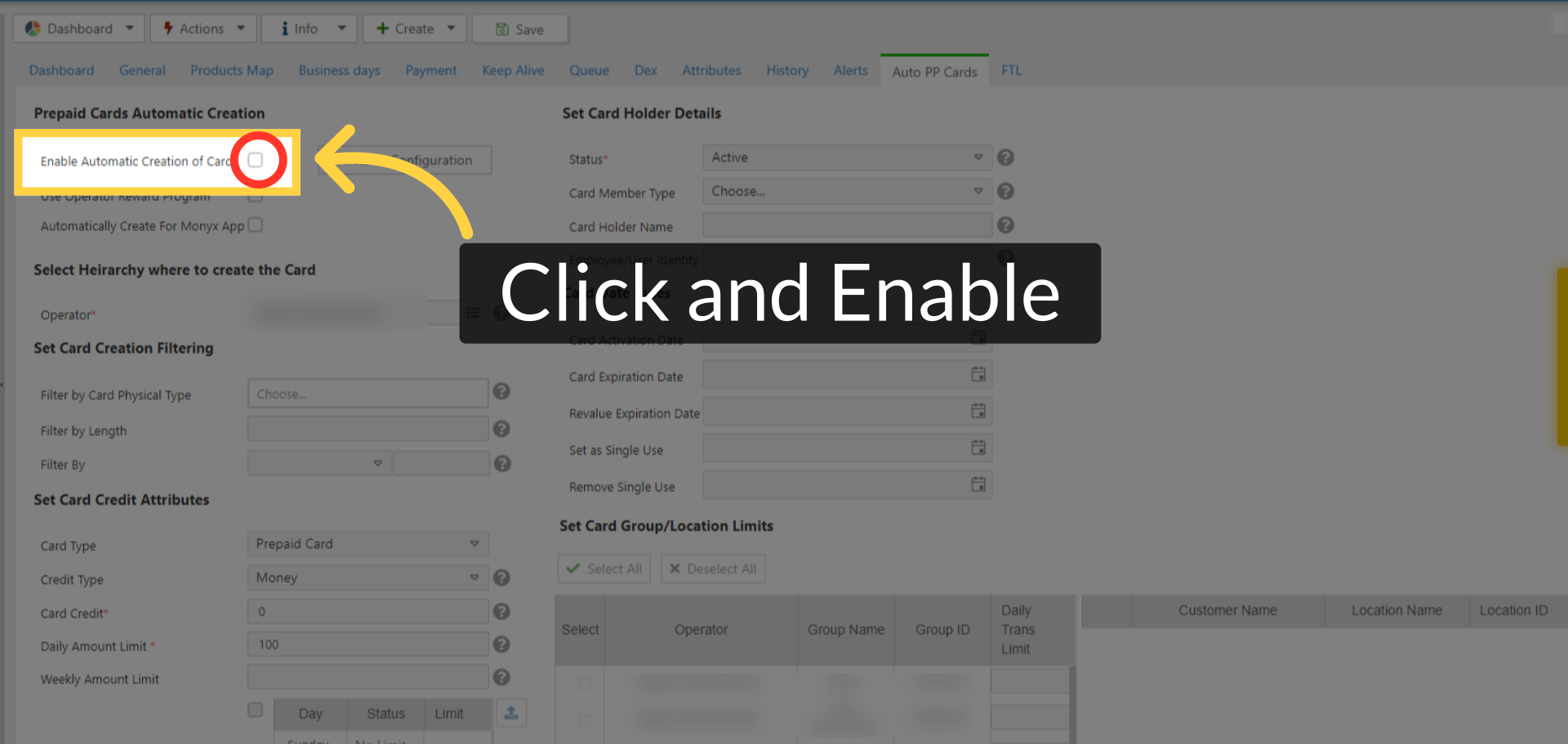1568x744 pixels.
Task: Expand the Filter By dropdown
Action: (319, 463)
